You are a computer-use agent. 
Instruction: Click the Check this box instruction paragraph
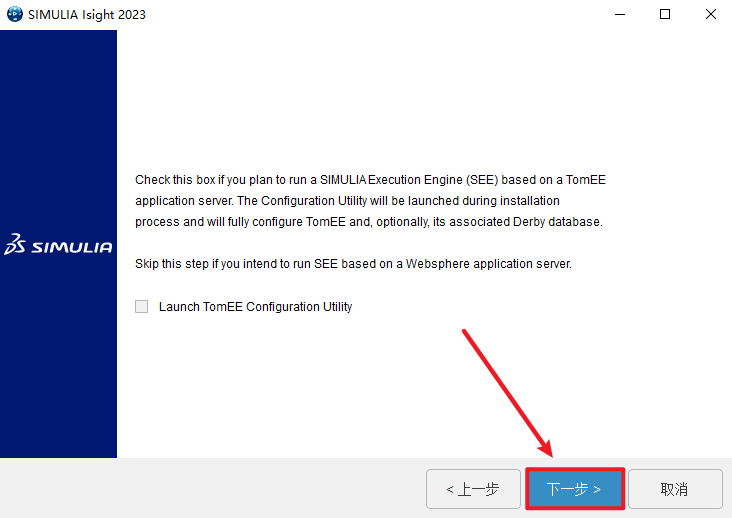370,201
